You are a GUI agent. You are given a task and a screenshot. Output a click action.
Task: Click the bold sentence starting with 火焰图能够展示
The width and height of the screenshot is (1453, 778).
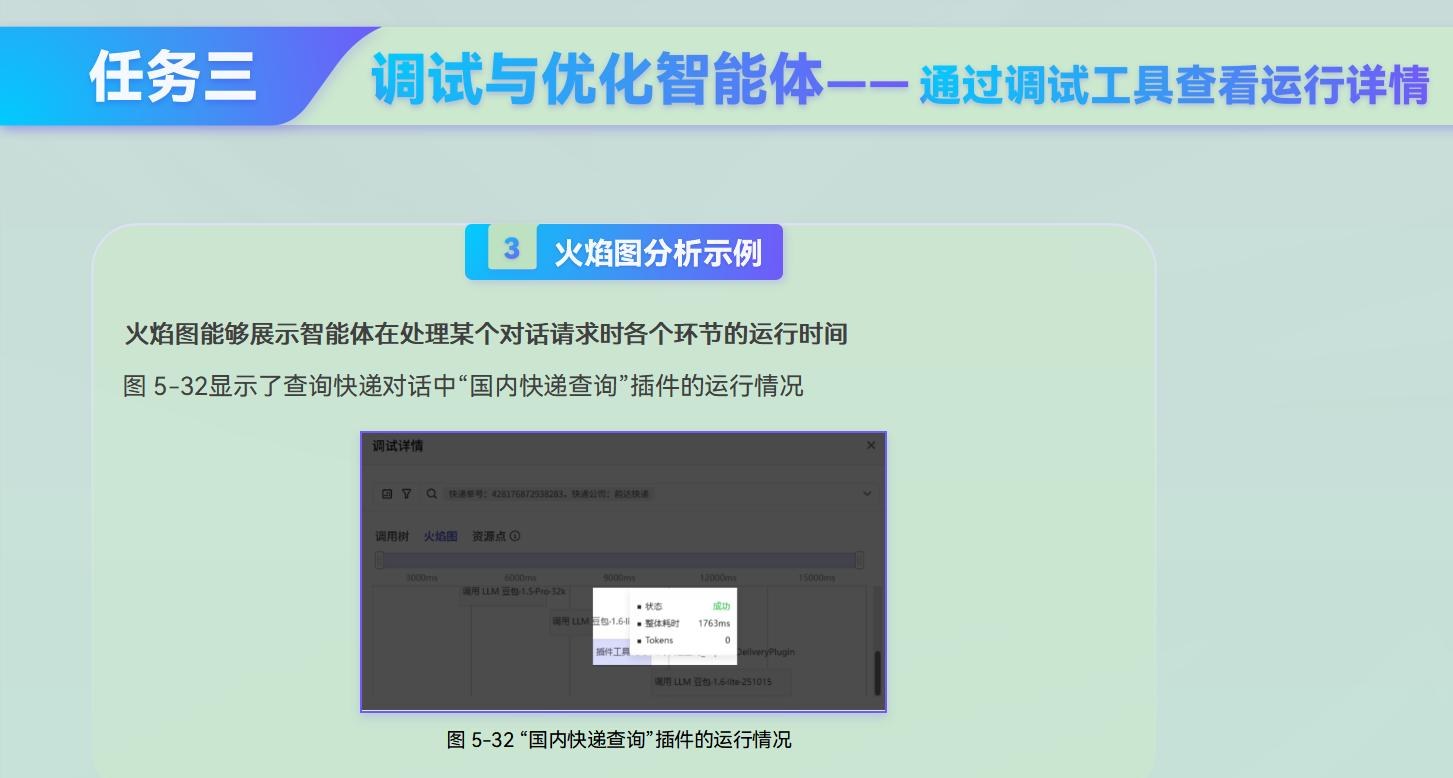click(486, 334)
